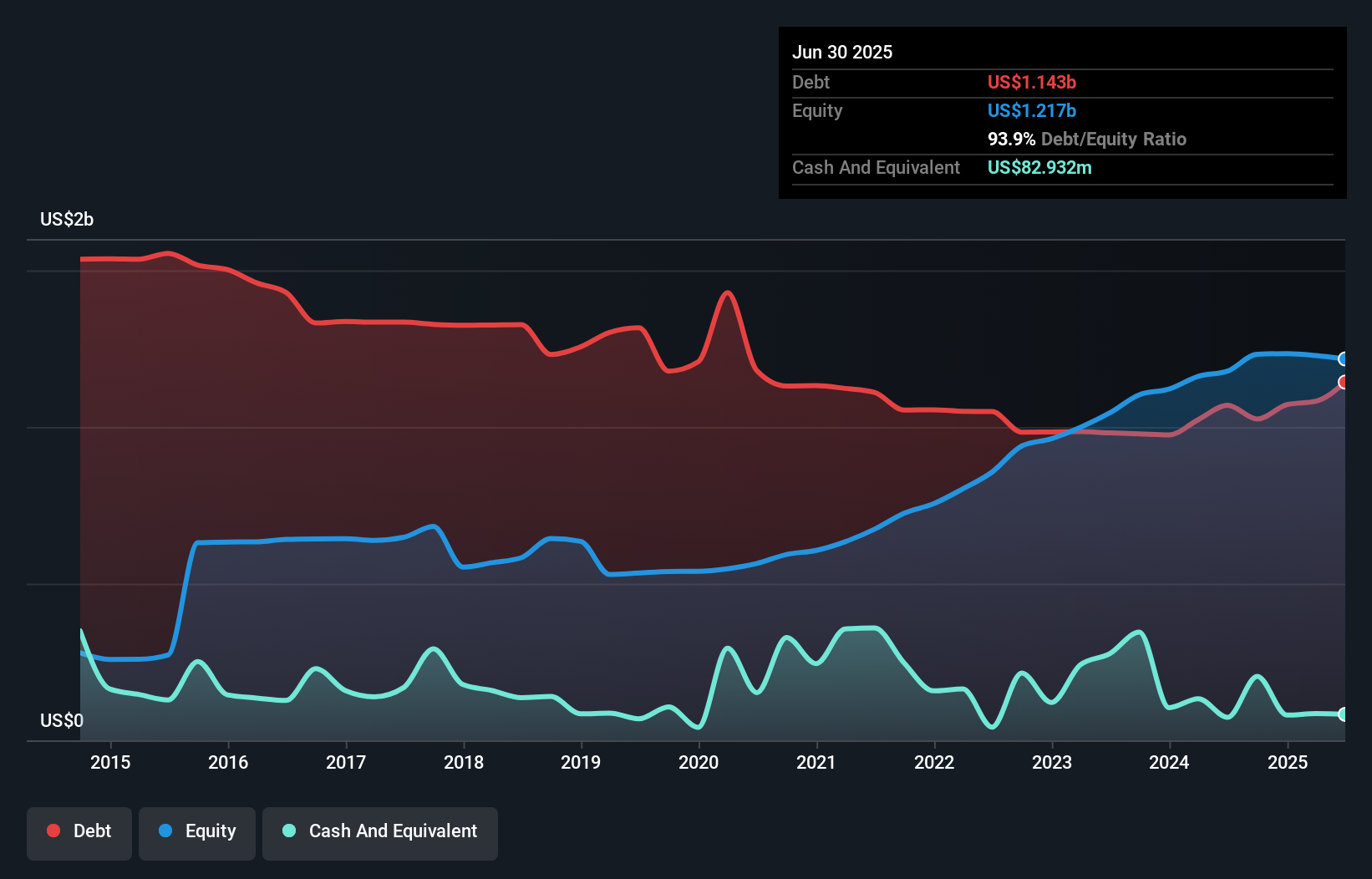Click the Jun 30 2025 tooltip date
Viewport: 1372px width, 879px height.
click(842, 52)
